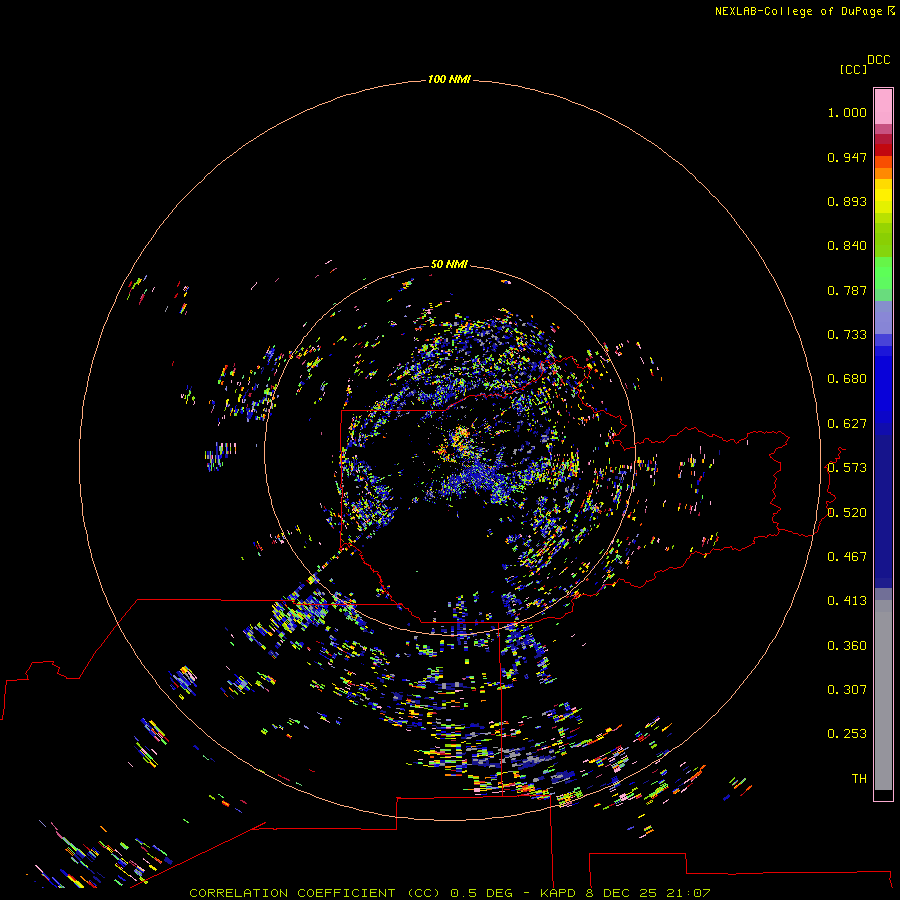Image resolution: width=900 pixels, height=900 pixels.
Task: Select the 0.573 legend value
Action: pyautogui.click(x=847, y=468)
